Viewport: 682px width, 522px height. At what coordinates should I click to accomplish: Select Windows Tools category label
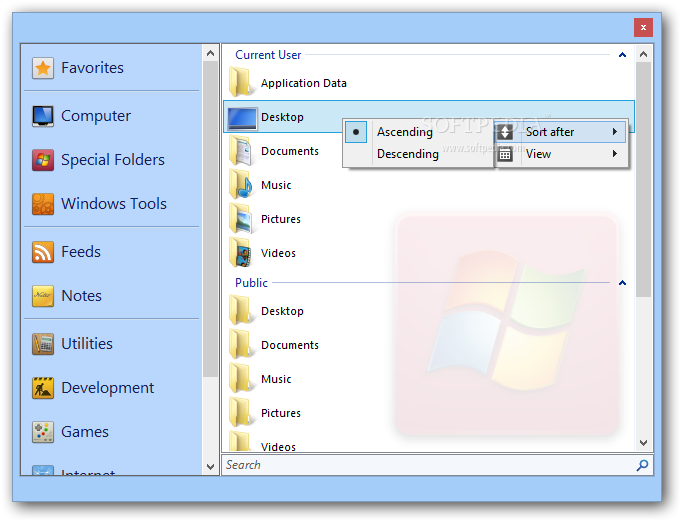pos(114,204)
